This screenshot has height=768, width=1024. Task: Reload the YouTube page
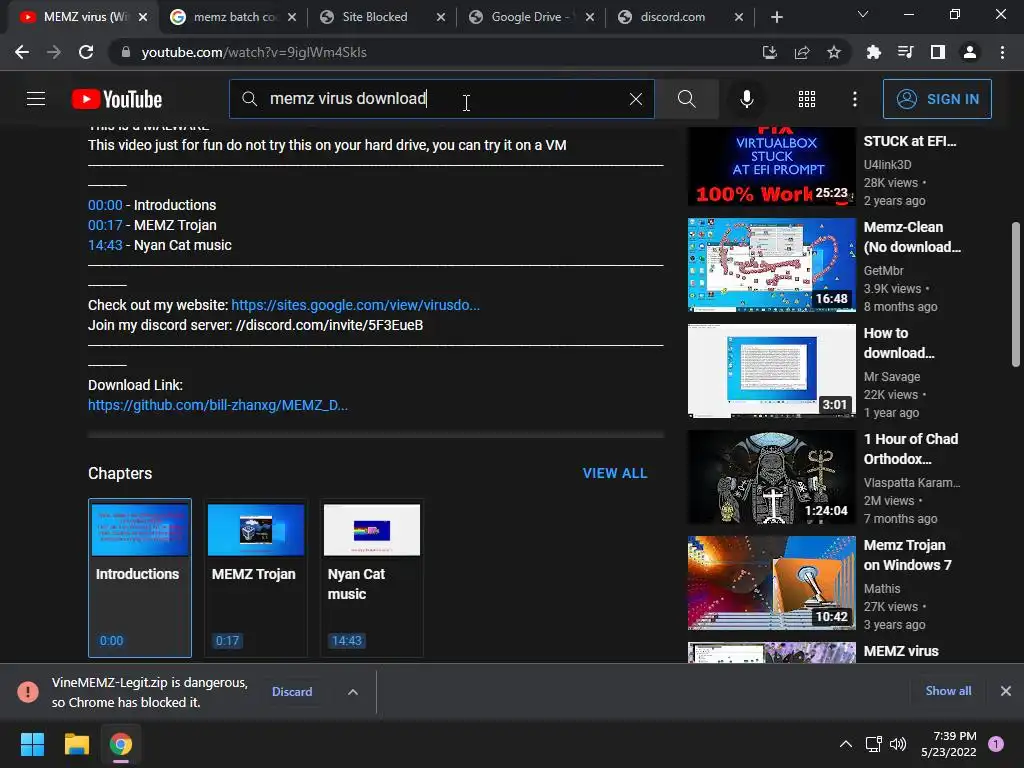pos(86,52)
